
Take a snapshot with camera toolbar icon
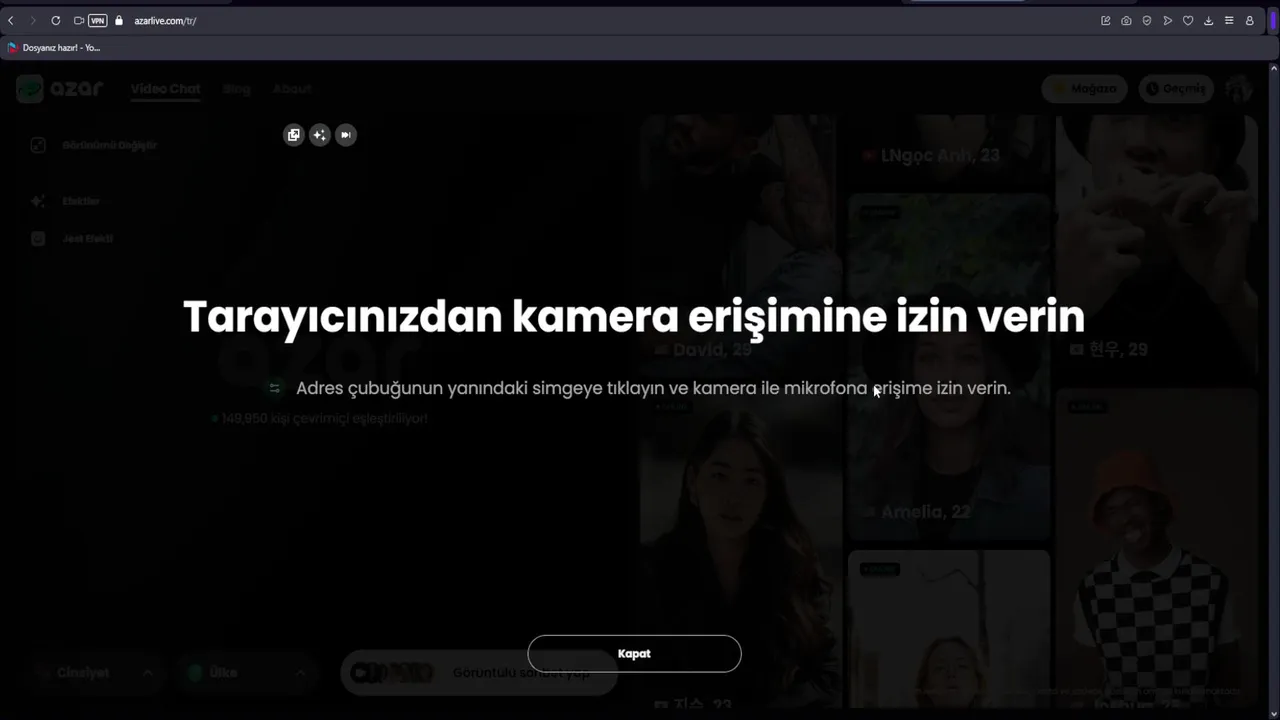coord(1126,20)
